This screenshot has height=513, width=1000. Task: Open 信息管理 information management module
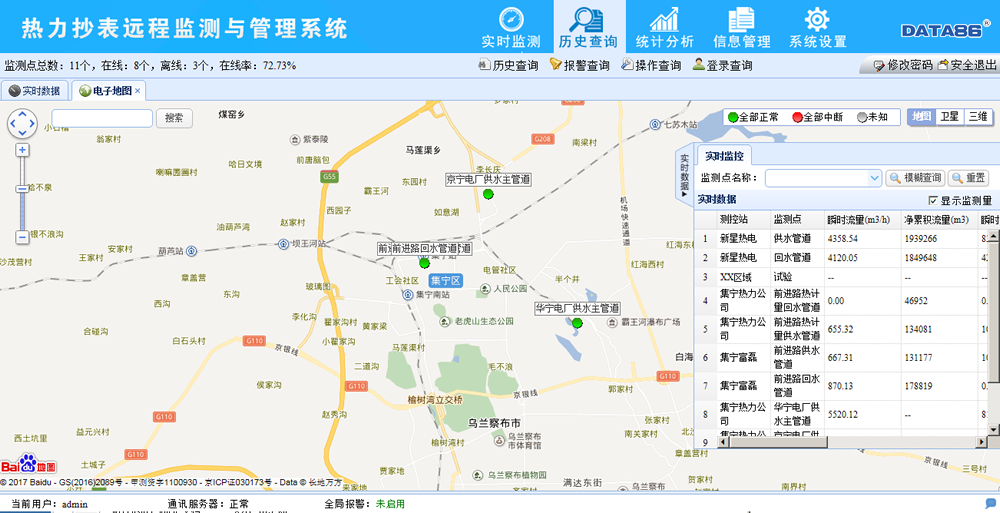741,27
